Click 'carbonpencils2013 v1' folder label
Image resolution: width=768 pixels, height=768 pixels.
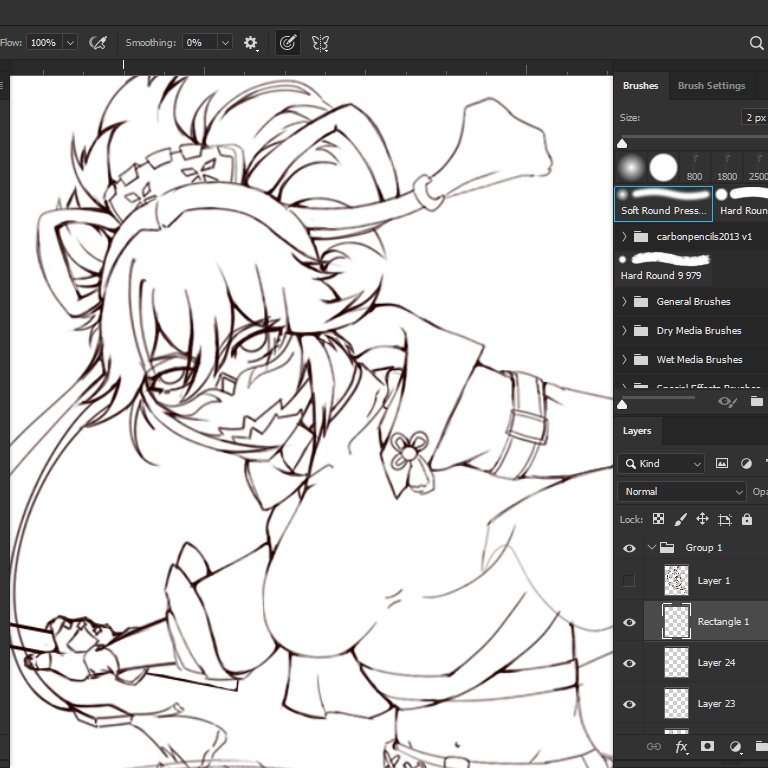coord(704,237)
